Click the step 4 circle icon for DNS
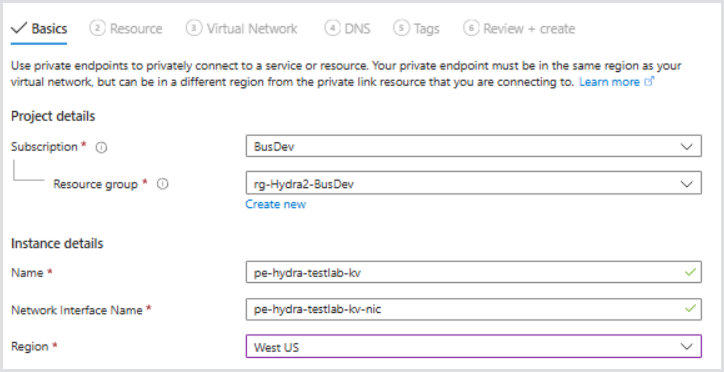Viewport: 724px width, 372px height. click(x=332, y=28)
